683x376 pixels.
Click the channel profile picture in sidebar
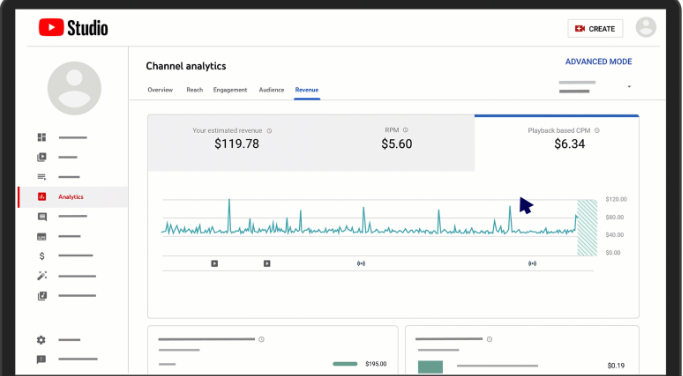coord(74,88)
